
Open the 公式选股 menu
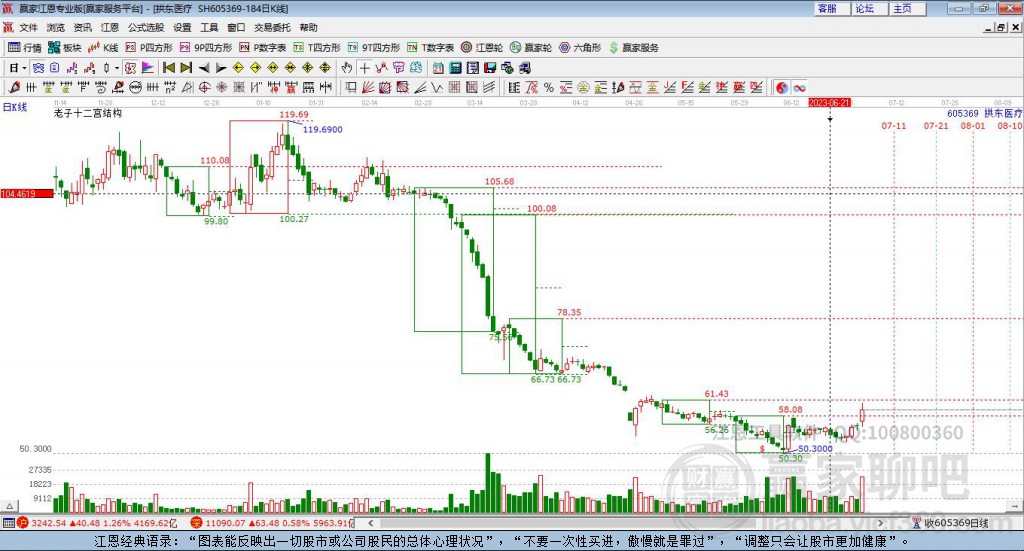coord(146,27)
